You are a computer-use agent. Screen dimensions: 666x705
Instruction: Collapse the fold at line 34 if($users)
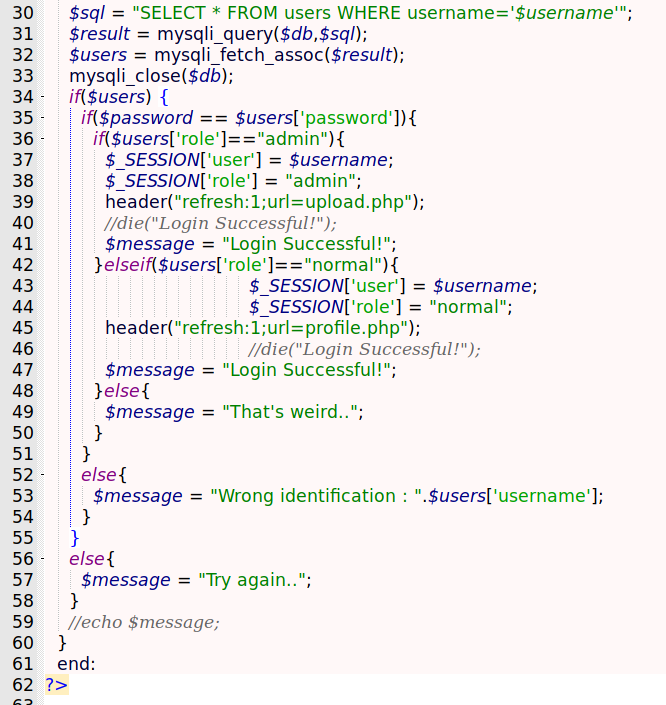coord(43,96)
